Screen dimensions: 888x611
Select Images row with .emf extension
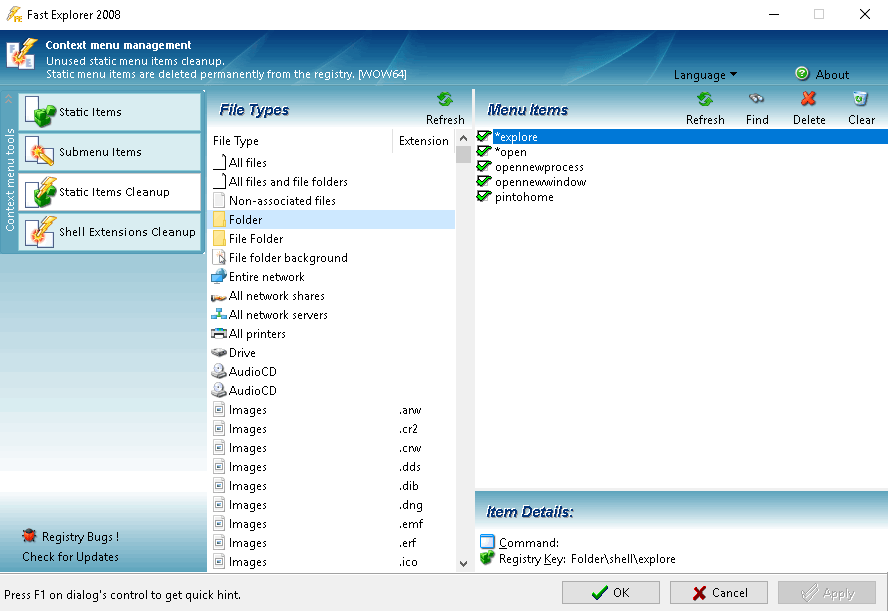coord(331,524)
